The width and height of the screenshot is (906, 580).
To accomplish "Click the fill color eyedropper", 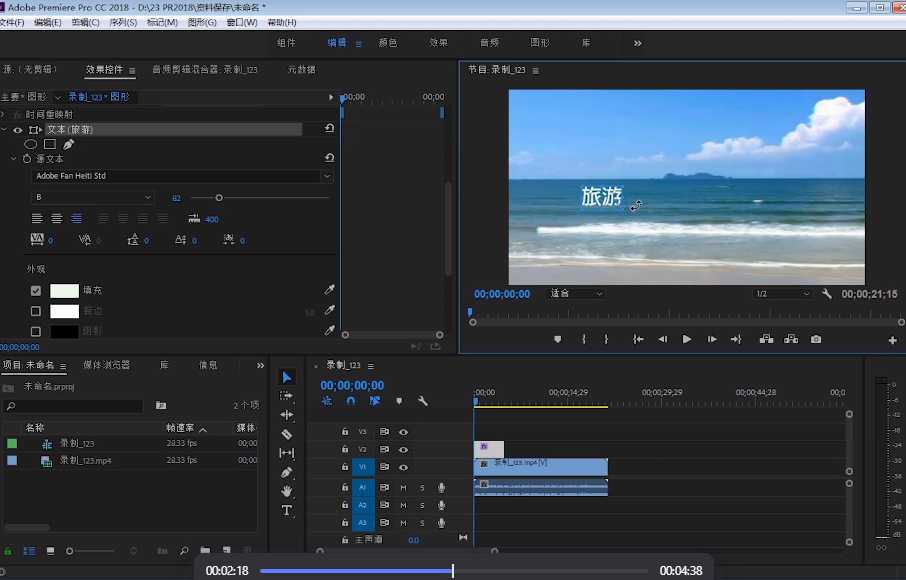I will pos(329,290).
